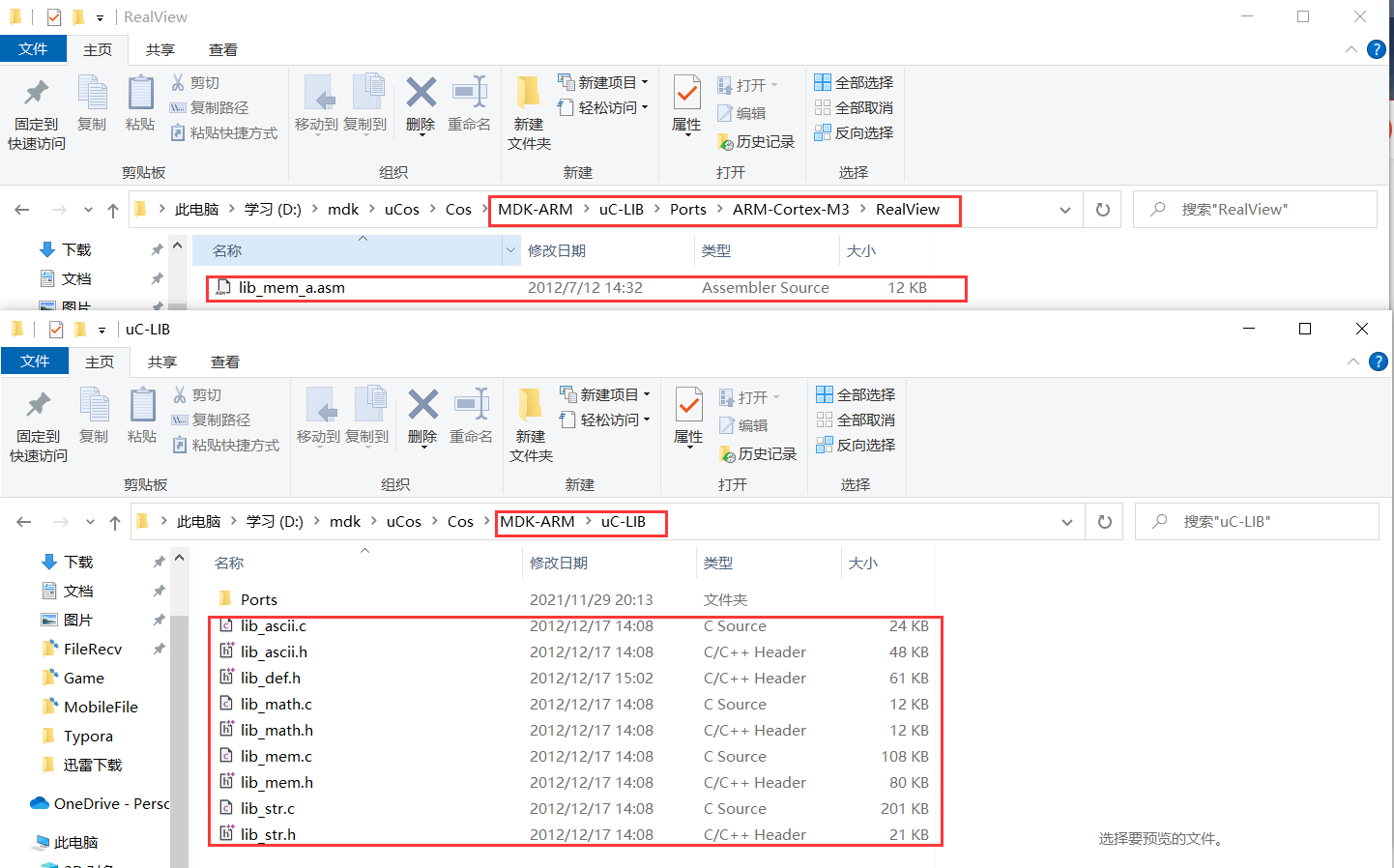Collapse the ribbon in RealView window

coord(1351,49)
